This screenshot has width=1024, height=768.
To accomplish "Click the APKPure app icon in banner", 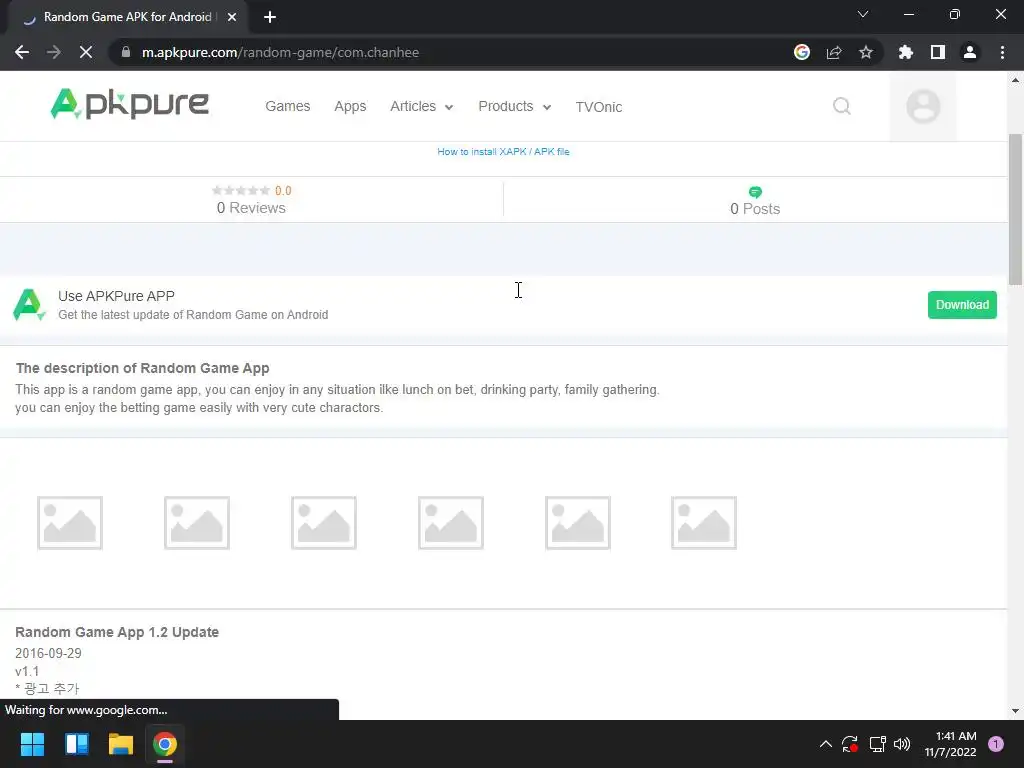I will point(29,305).
